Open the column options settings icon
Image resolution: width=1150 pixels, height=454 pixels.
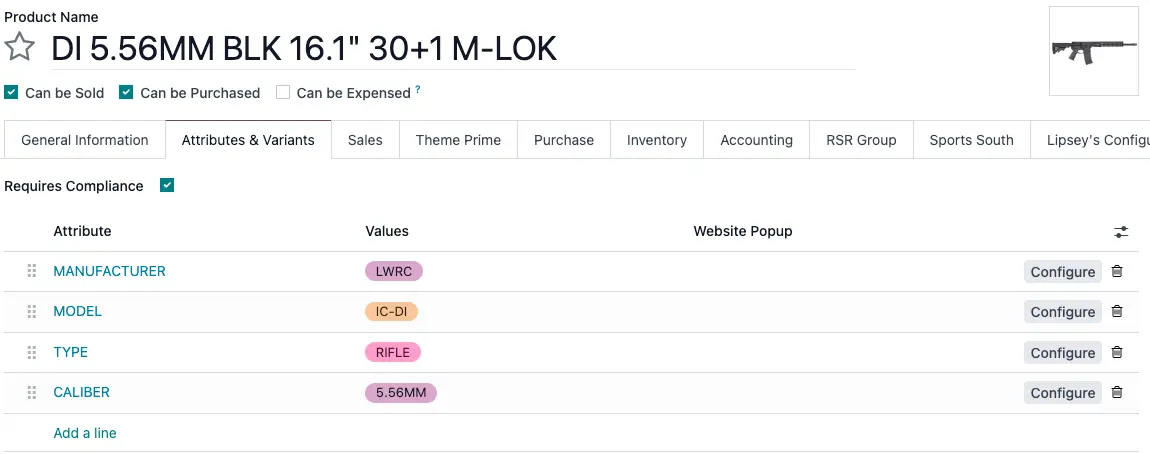[1121, 232]
